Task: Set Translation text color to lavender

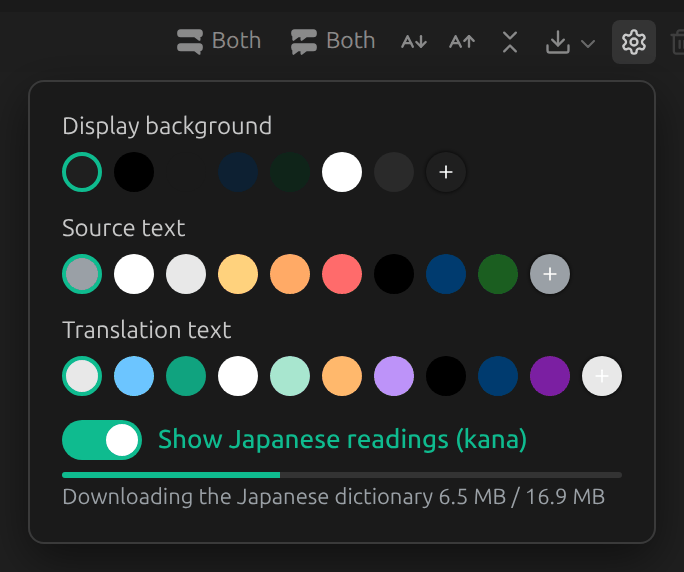Action: (394, 376)
